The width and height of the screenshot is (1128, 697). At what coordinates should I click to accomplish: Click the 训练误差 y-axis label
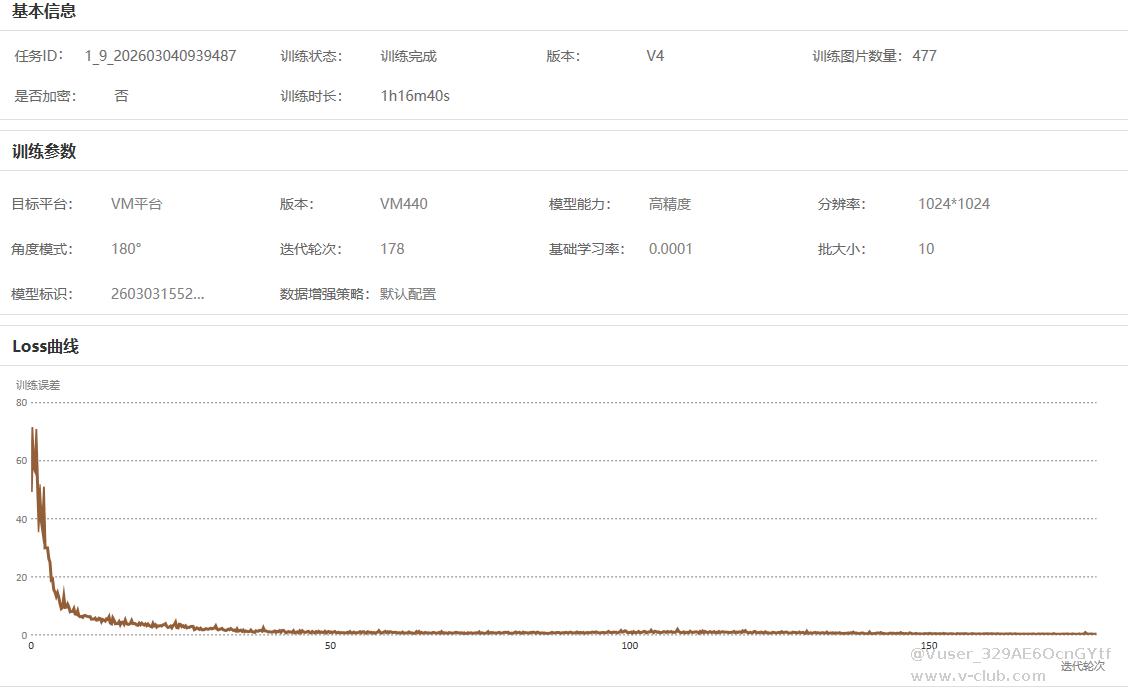[38, 385]
